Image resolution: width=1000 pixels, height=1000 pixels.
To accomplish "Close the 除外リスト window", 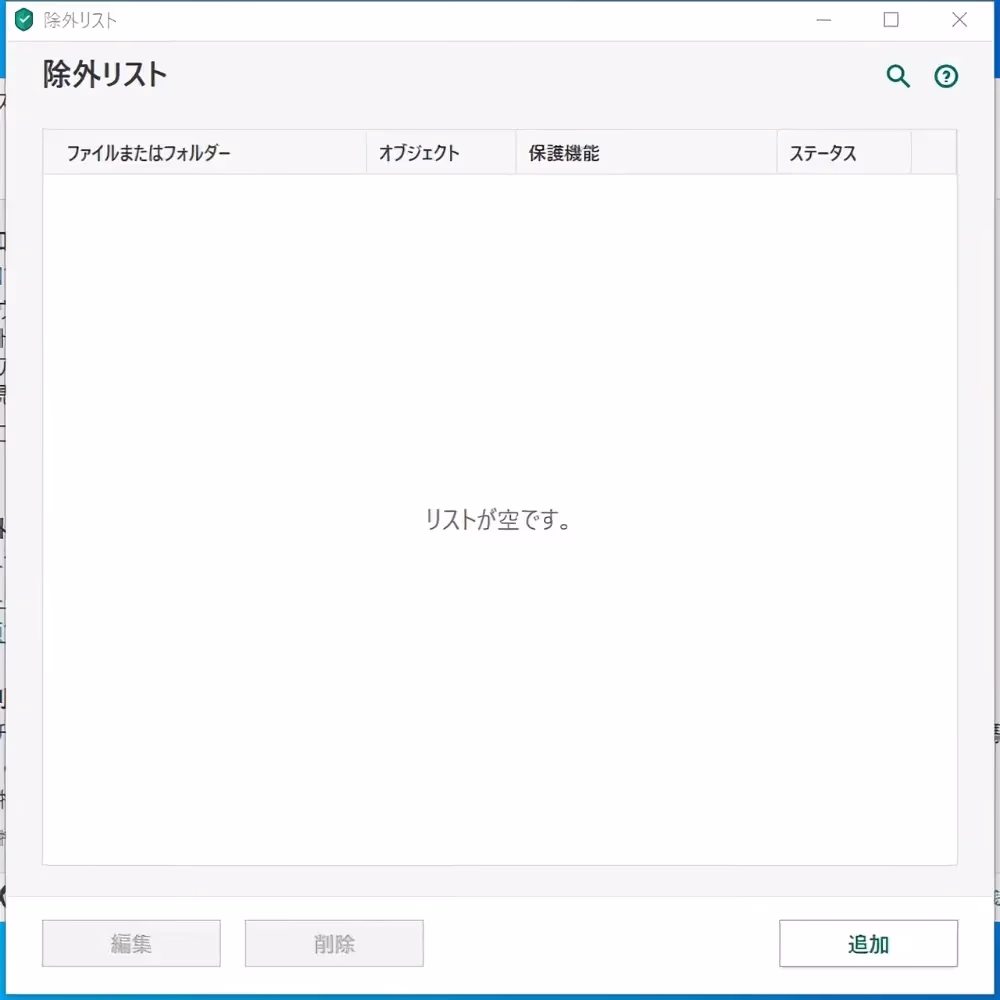I will pyautogui.click(x=959, y=20).
